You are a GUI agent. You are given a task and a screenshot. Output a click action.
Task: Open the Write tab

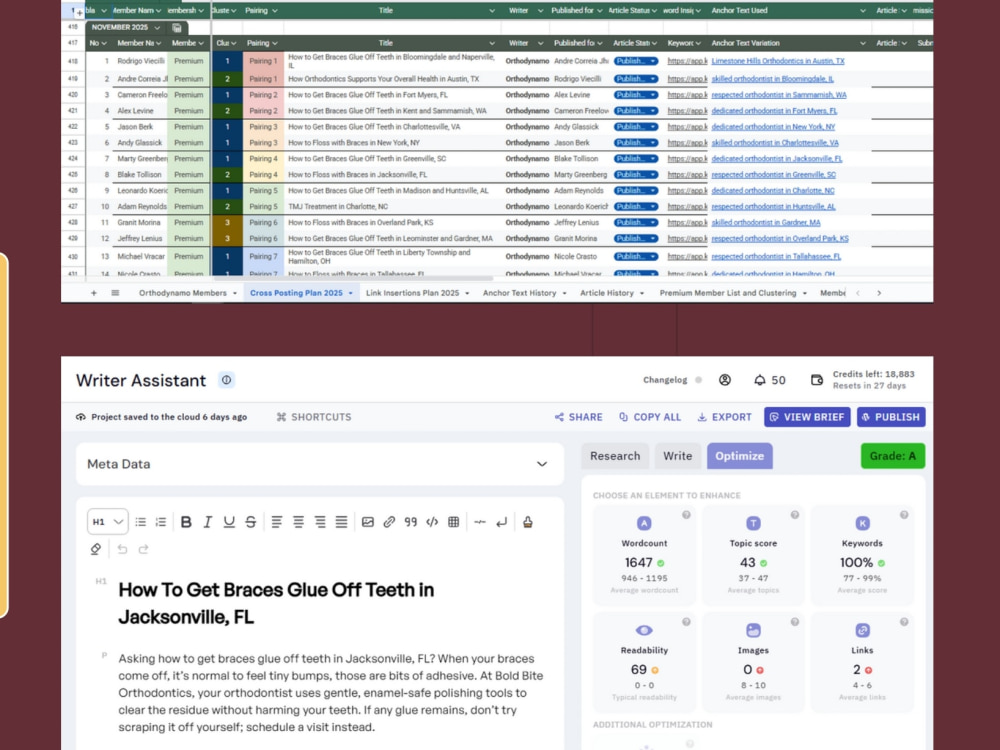tap(677, 456)
